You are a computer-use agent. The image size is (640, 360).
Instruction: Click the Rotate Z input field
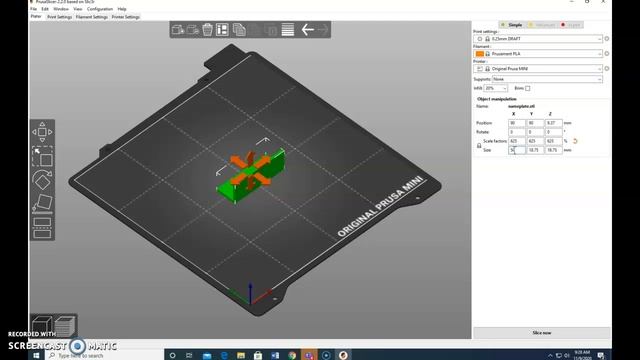(x=553, y=132)
